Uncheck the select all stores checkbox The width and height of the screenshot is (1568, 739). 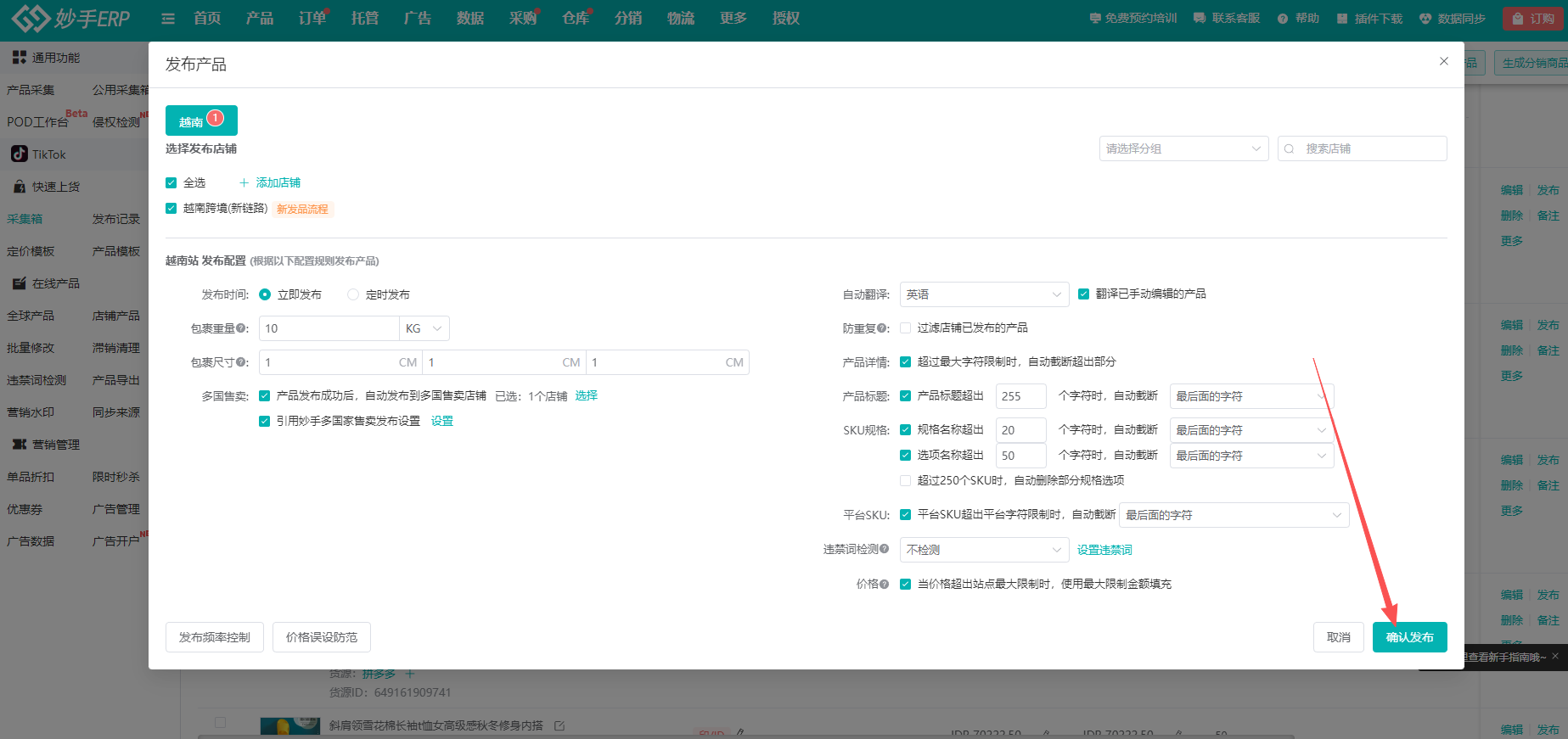pos(171,183)
